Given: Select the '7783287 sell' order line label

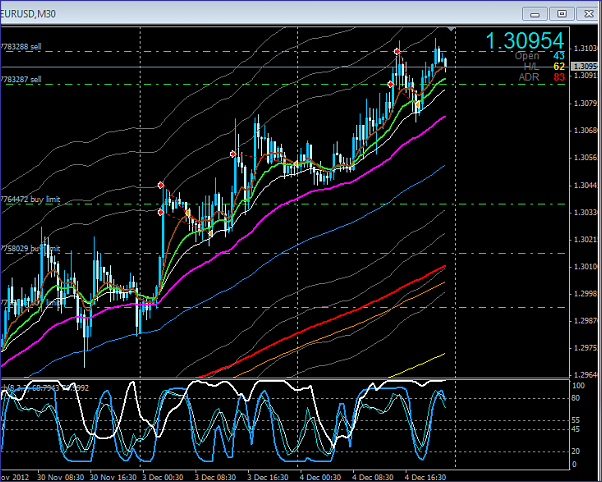Looking at the screenshot, I should 21,80.
